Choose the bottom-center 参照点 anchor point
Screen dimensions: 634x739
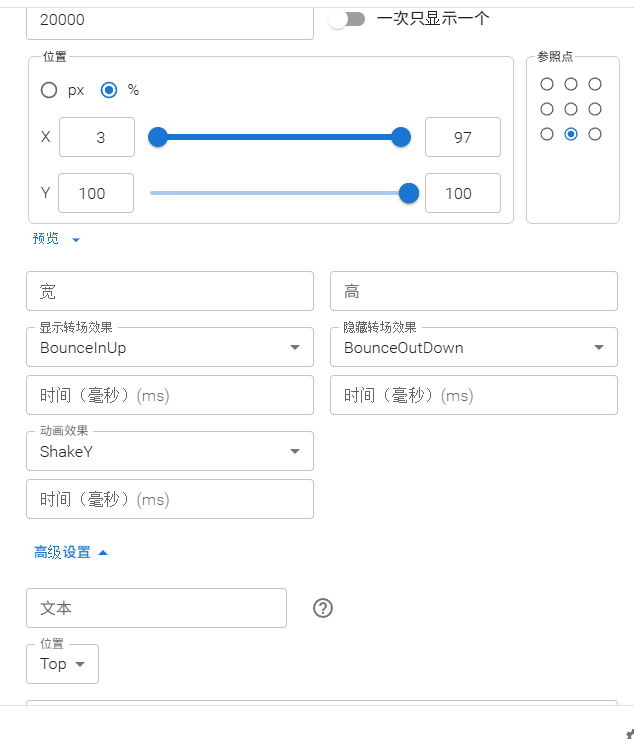(x=571, y=134)
